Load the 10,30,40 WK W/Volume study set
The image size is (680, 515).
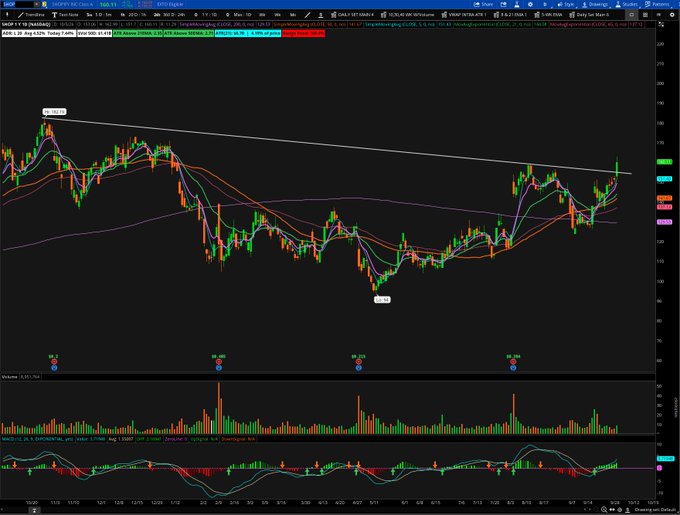pos(408,15)
